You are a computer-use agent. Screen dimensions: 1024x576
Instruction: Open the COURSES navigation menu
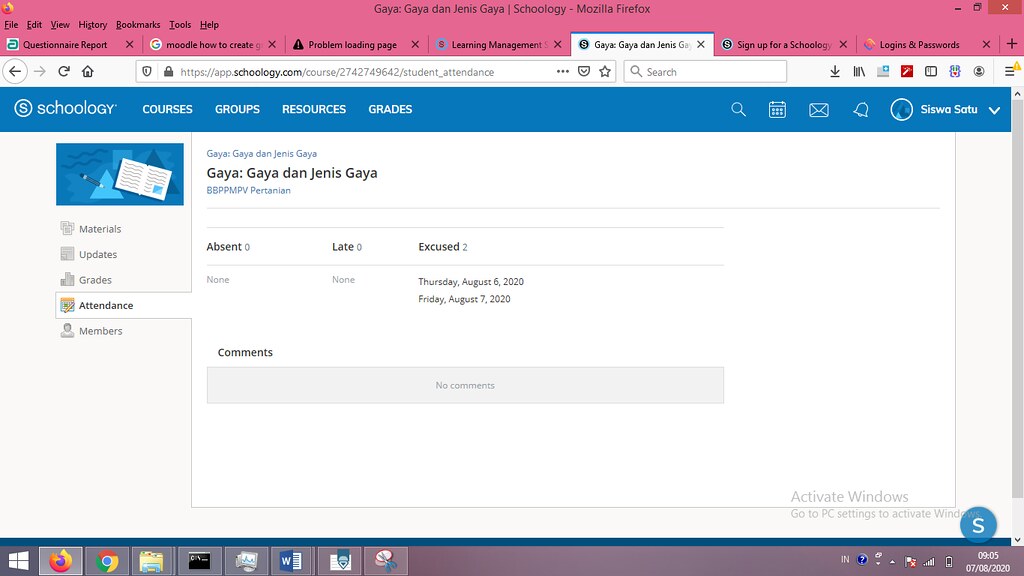click(167, 110)
